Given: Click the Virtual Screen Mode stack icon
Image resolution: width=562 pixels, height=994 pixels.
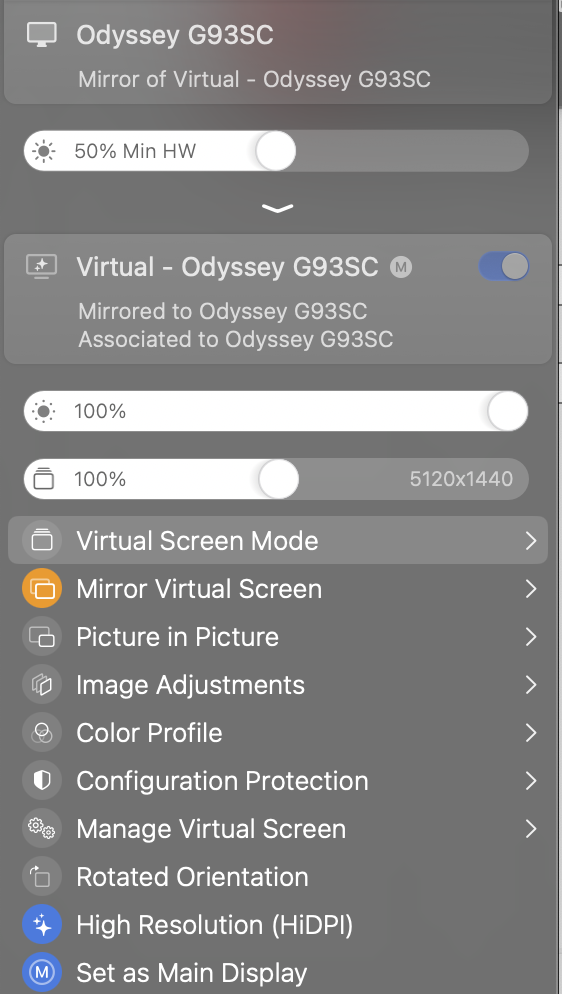Looking at the screenshot, I should (42, 541).
